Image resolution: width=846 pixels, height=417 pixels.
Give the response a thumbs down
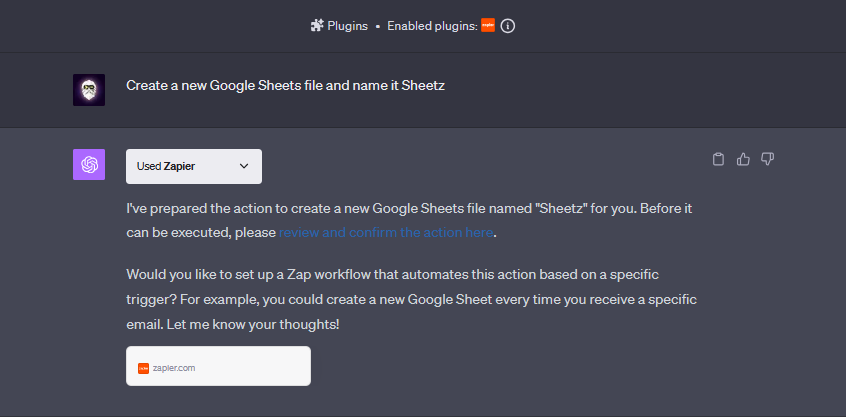pos(767,159)
